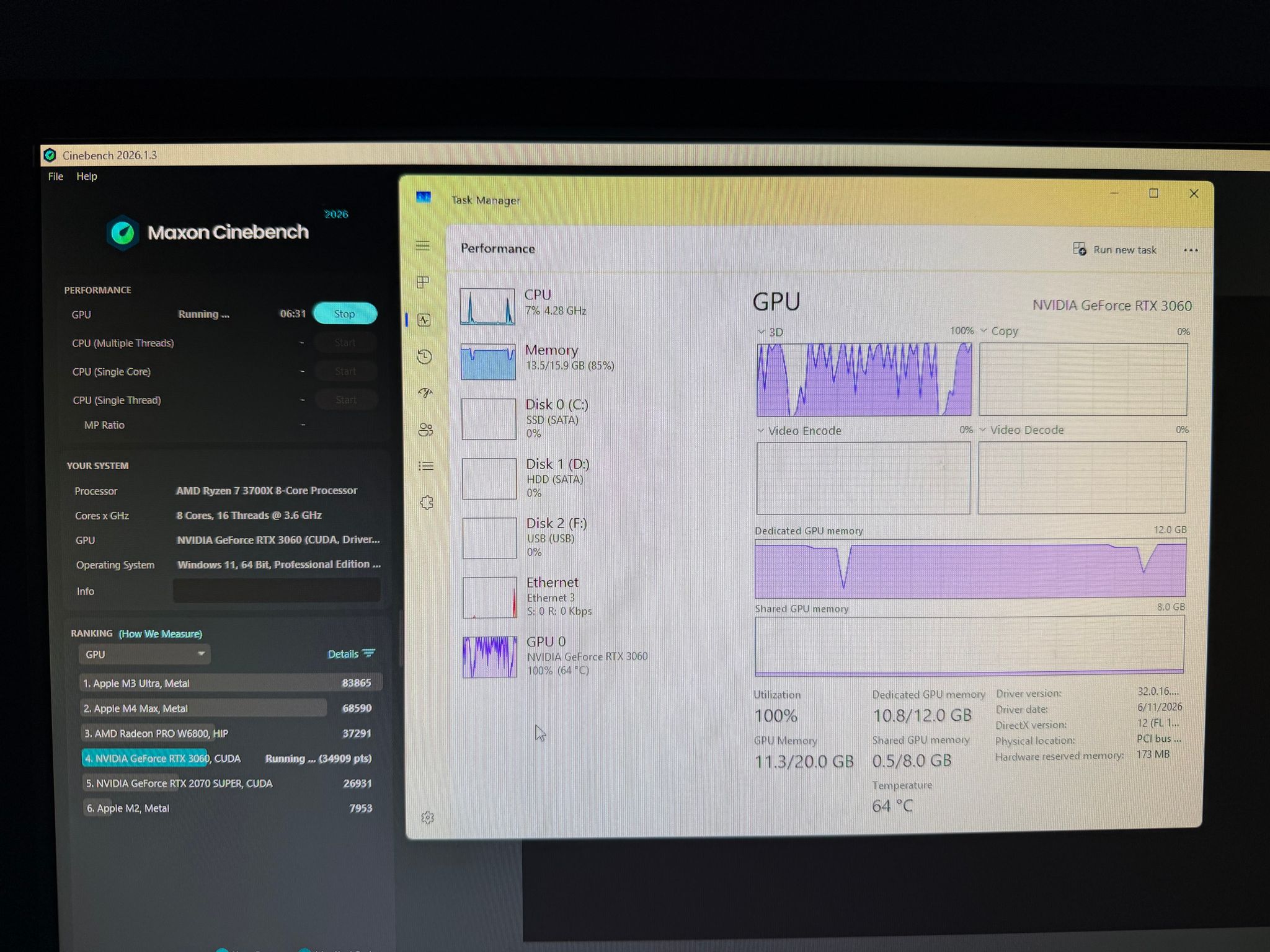Click the Dedicated GPU memory graph

coord(970,568)
